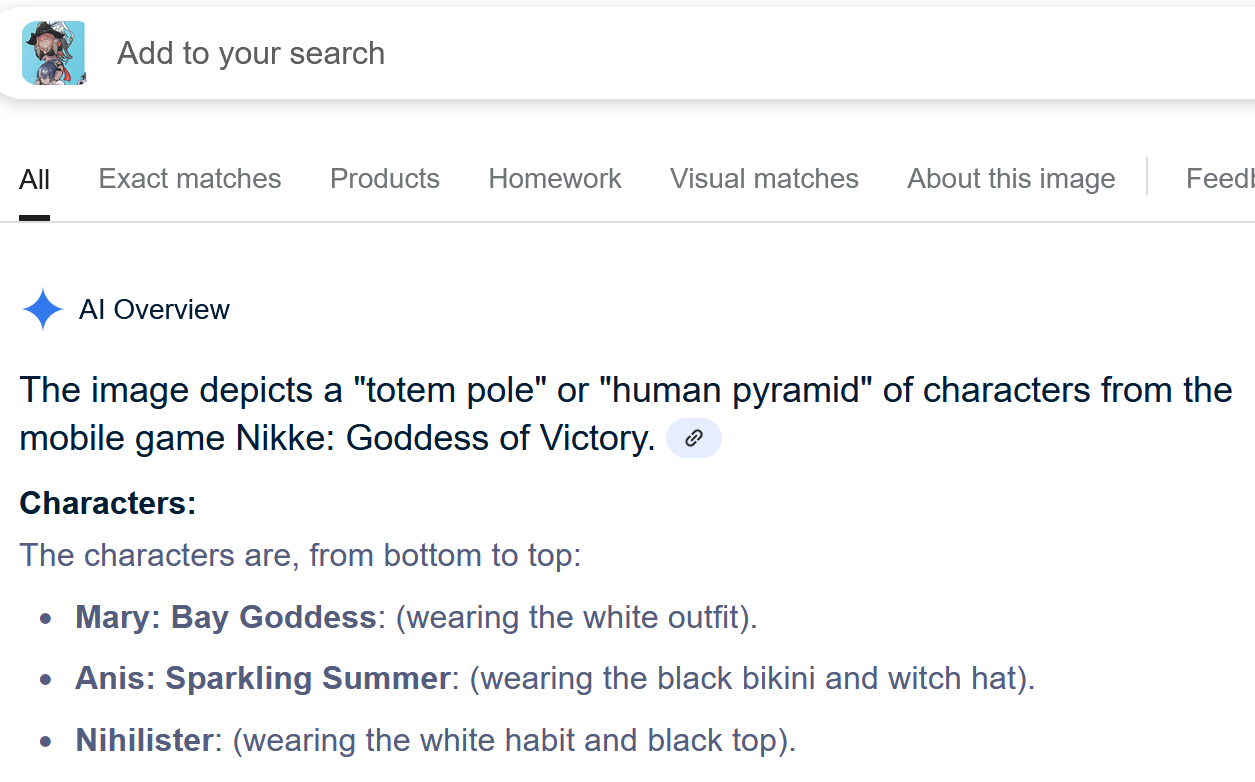Switch to the Exact matches tab
The image size is (1255, 782).
coord(190,179)
